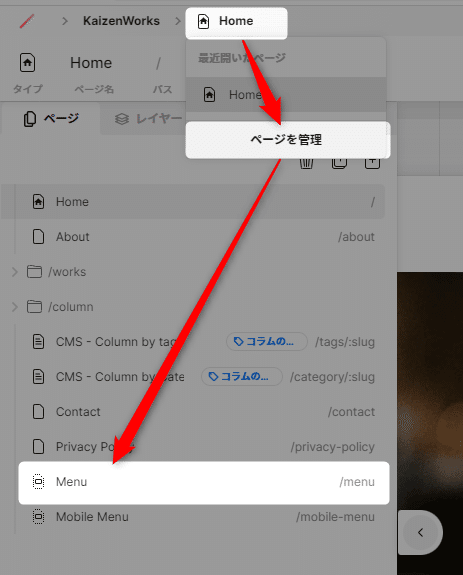Viewport: 463px width, 575px height.
Task: Click the コラムの badge on /category/:slug row
Action: click(x=242, y=377)
